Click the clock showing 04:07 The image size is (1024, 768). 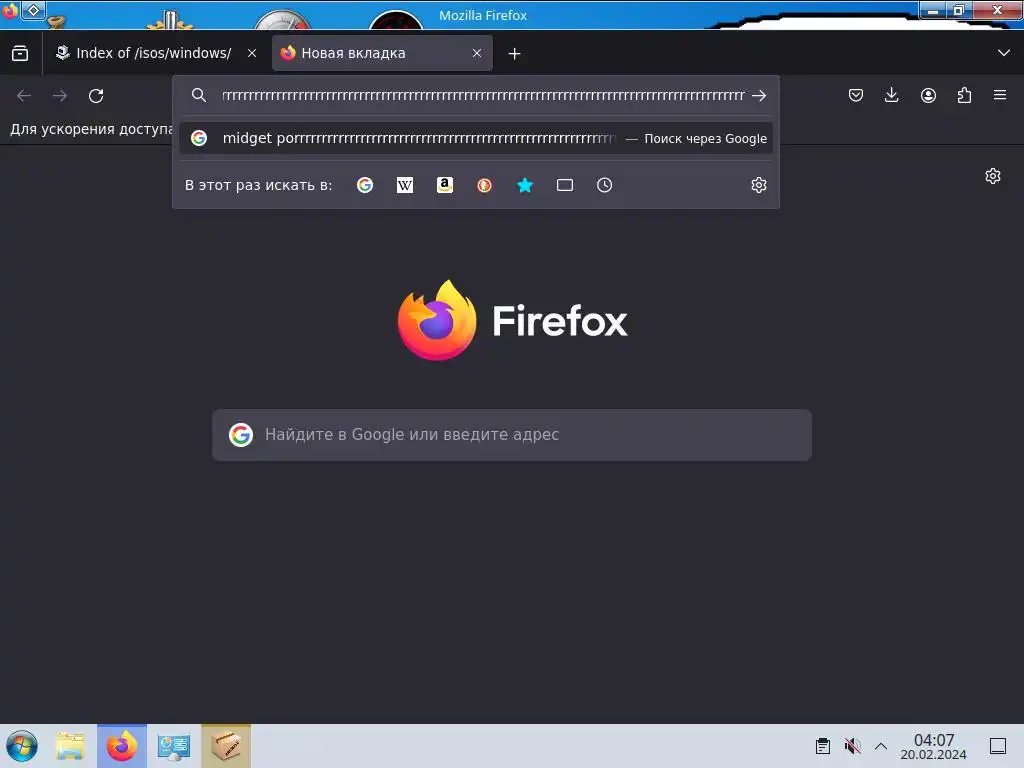pos(933,746)
